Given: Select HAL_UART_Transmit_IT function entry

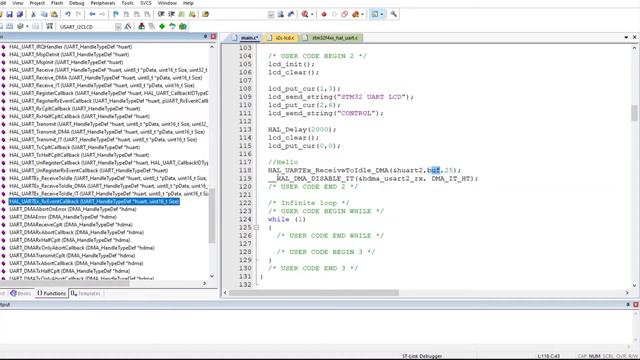Looking at the screenshot, I should point(103,140).
